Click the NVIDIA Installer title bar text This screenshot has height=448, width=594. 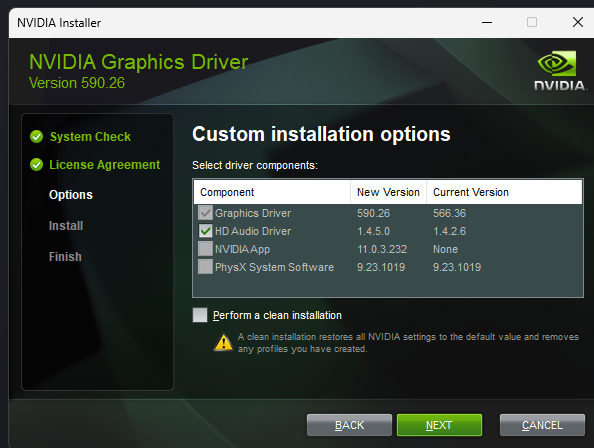coord(59,23)
